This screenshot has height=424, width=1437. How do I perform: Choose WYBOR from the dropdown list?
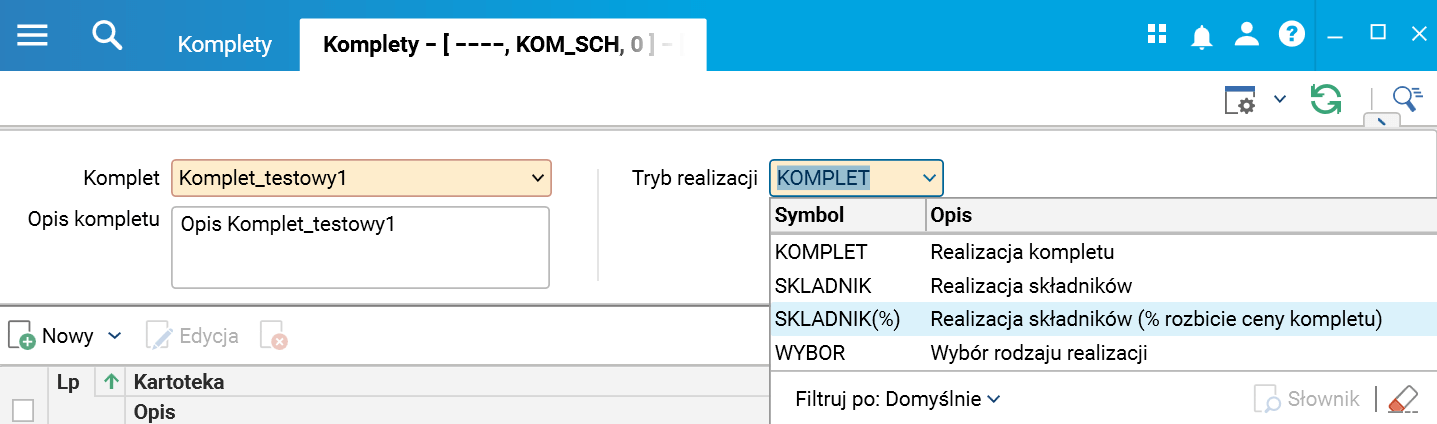[810, 352]
